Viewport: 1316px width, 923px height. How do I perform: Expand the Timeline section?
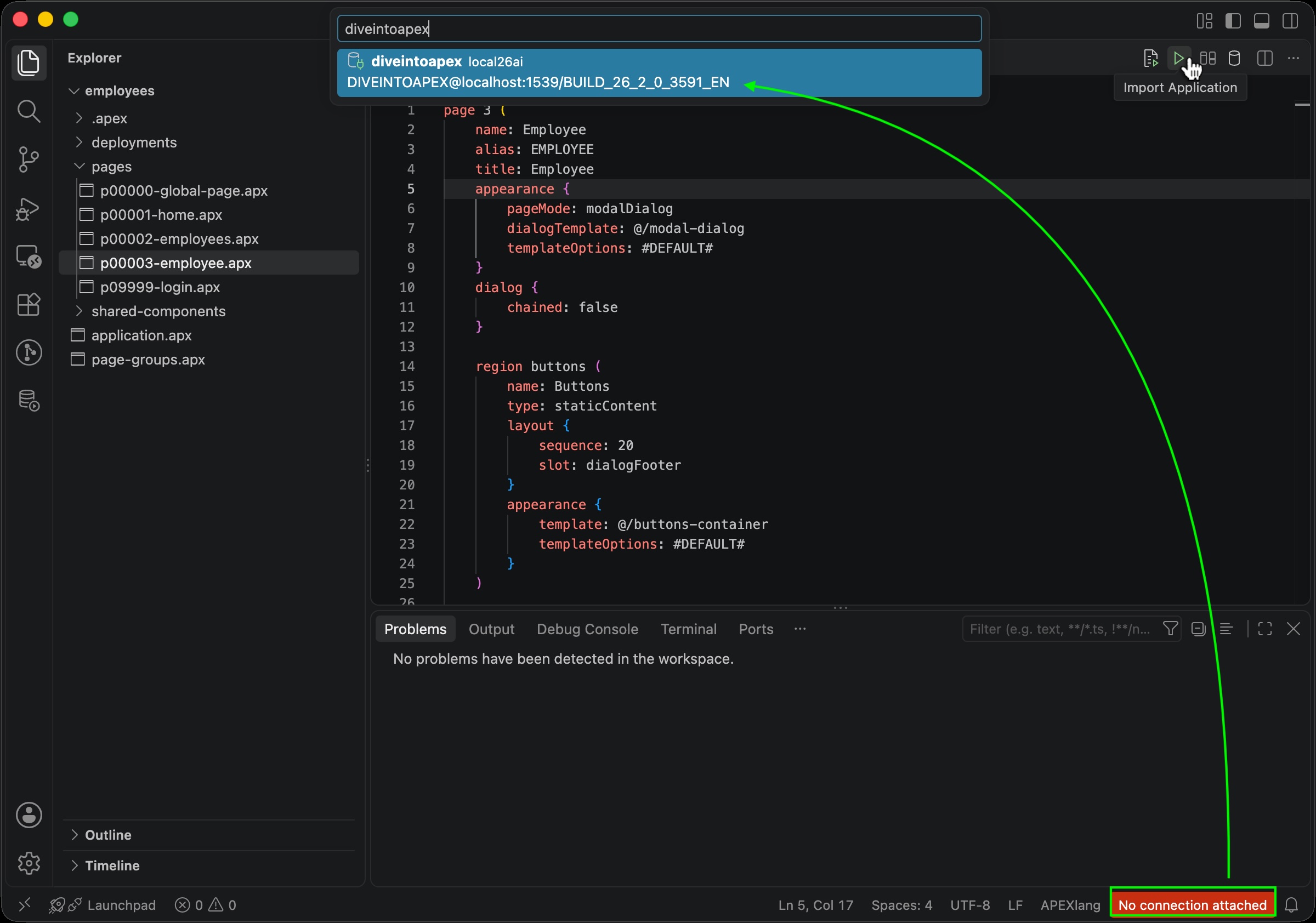[x=74, y=865]
